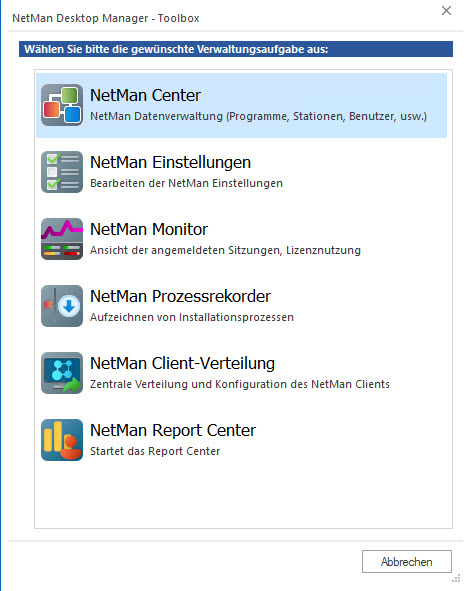This screenshot has width=469, height=591.
Task: Click the window resize grip
Action: (x=457, y=578)
